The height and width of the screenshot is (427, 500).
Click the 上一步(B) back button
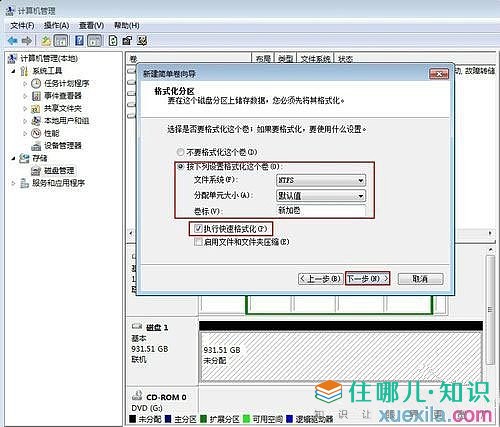(x=320, y=279)
